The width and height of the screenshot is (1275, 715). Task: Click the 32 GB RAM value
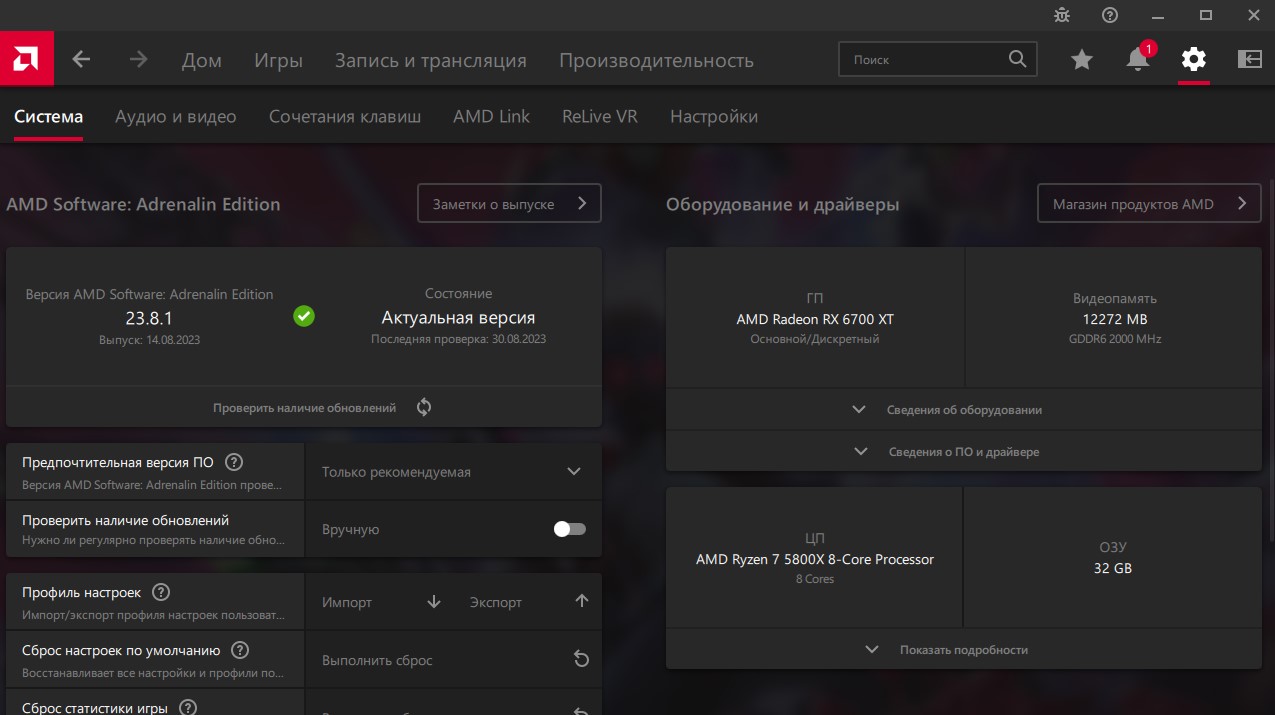(1113, 568)
